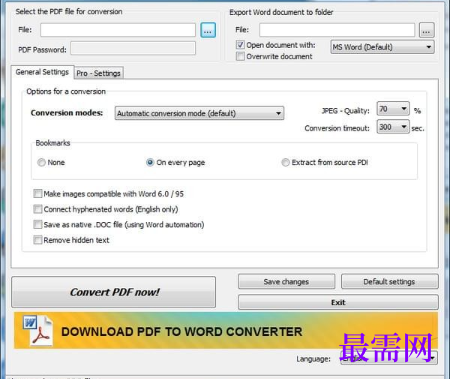
Task: Enable the Overwrite document checkbox
Action: 240,56
